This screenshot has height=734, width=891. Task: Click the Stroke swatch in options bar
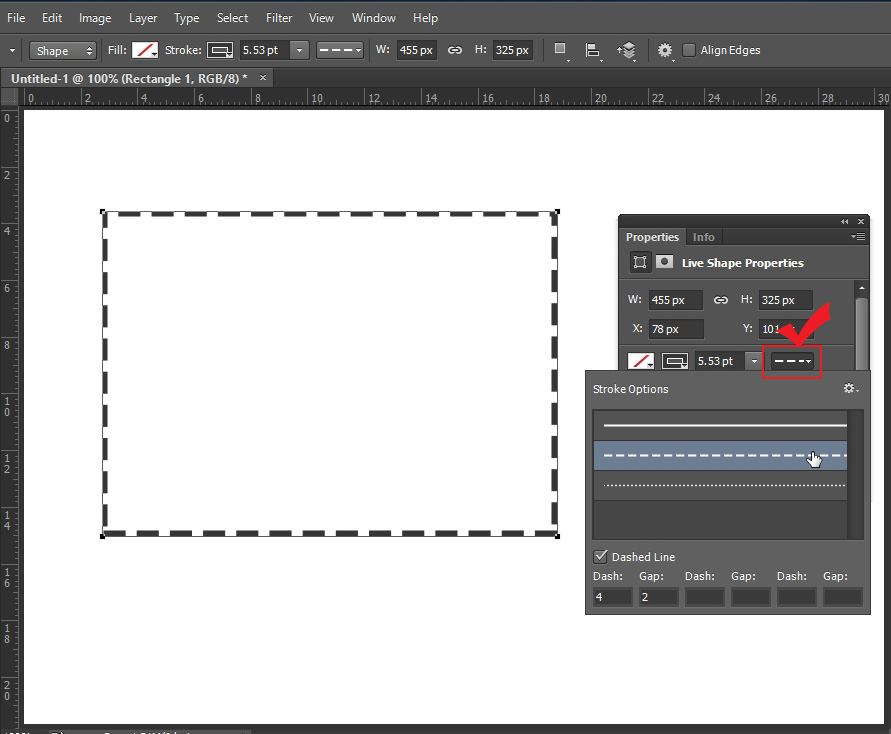tap(220, 50)
